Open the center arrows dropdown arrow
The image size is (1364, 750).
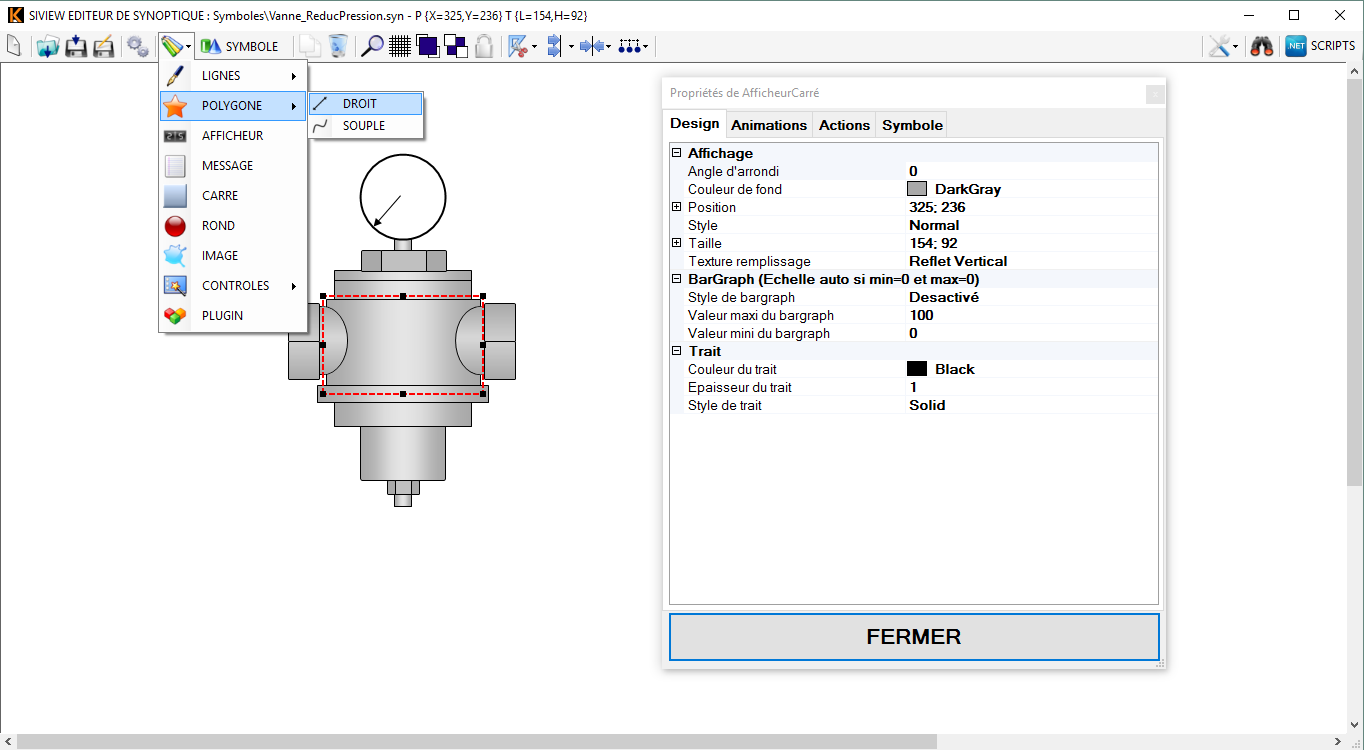point(609,46)
